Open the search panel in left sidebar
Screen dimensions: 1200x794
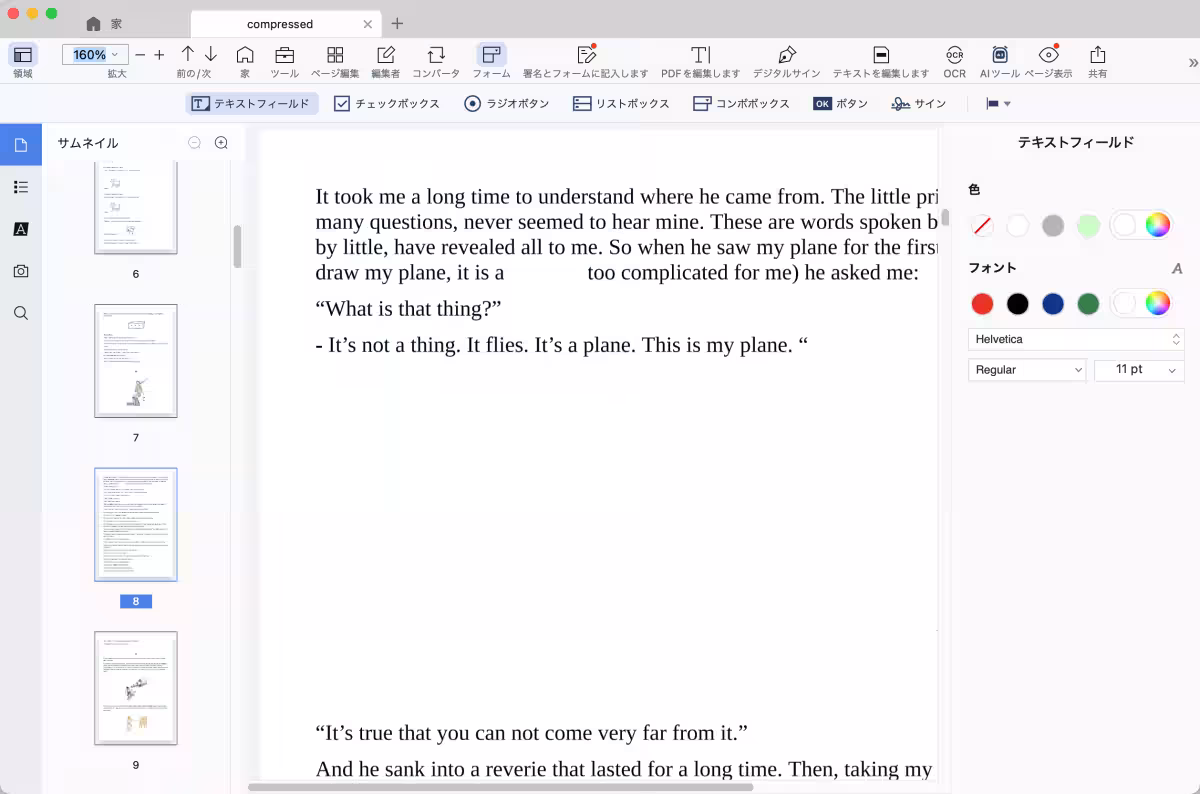tap(21, 313)
